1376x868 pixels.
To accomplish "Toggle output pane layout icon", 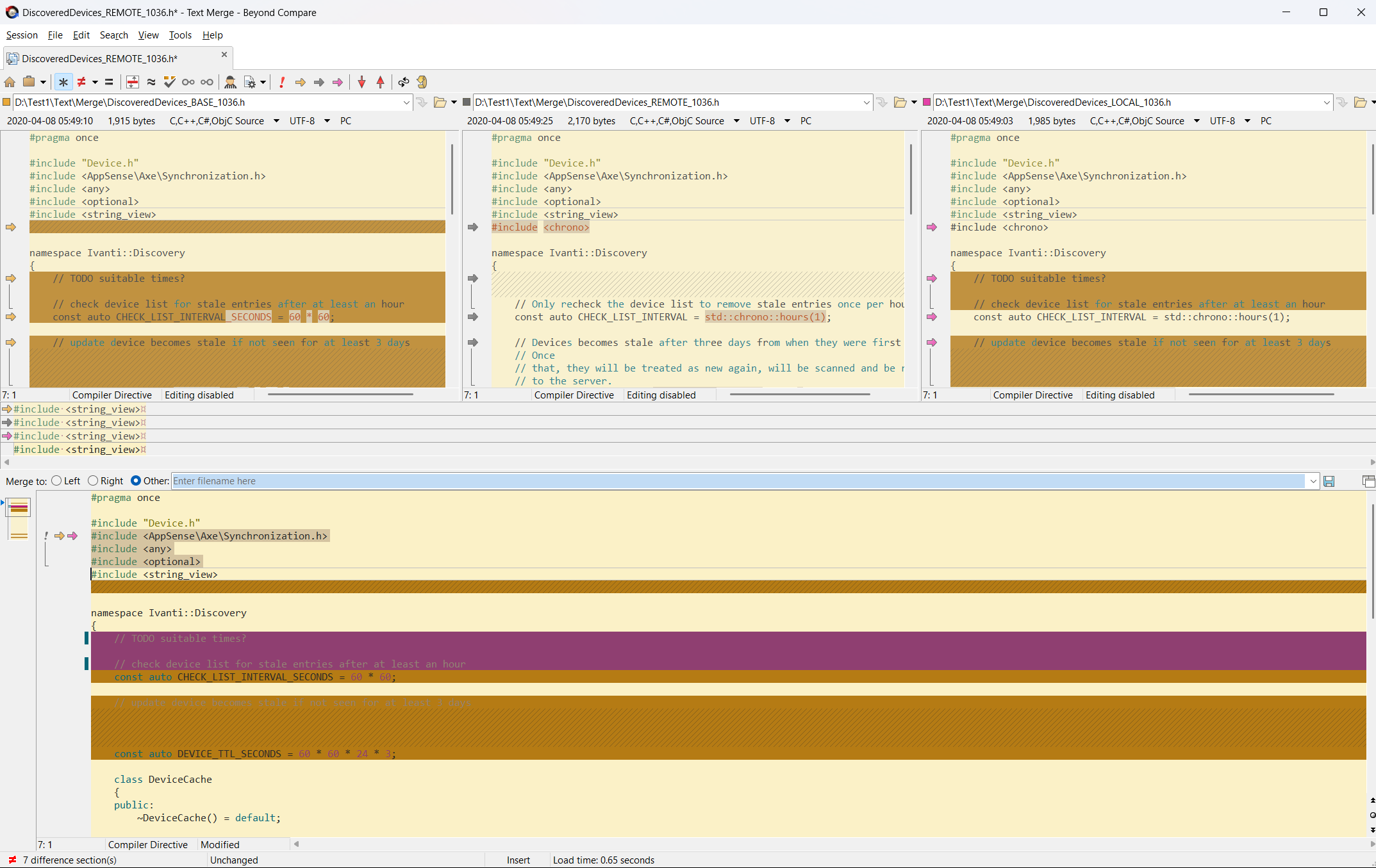I will coord(1368,481).
